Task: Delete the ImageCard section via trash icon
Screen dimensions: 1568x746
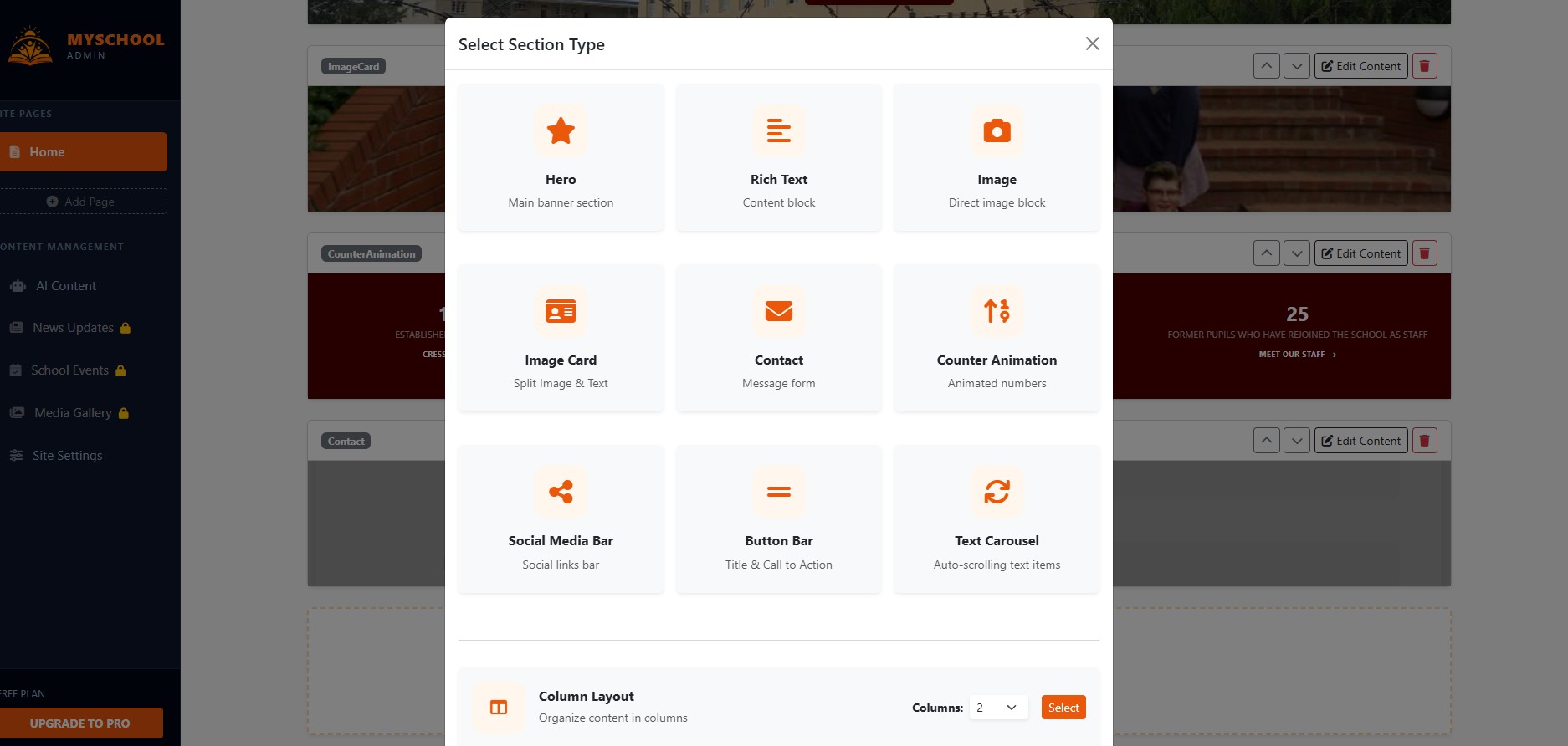Action: (x=1424, y=66)
